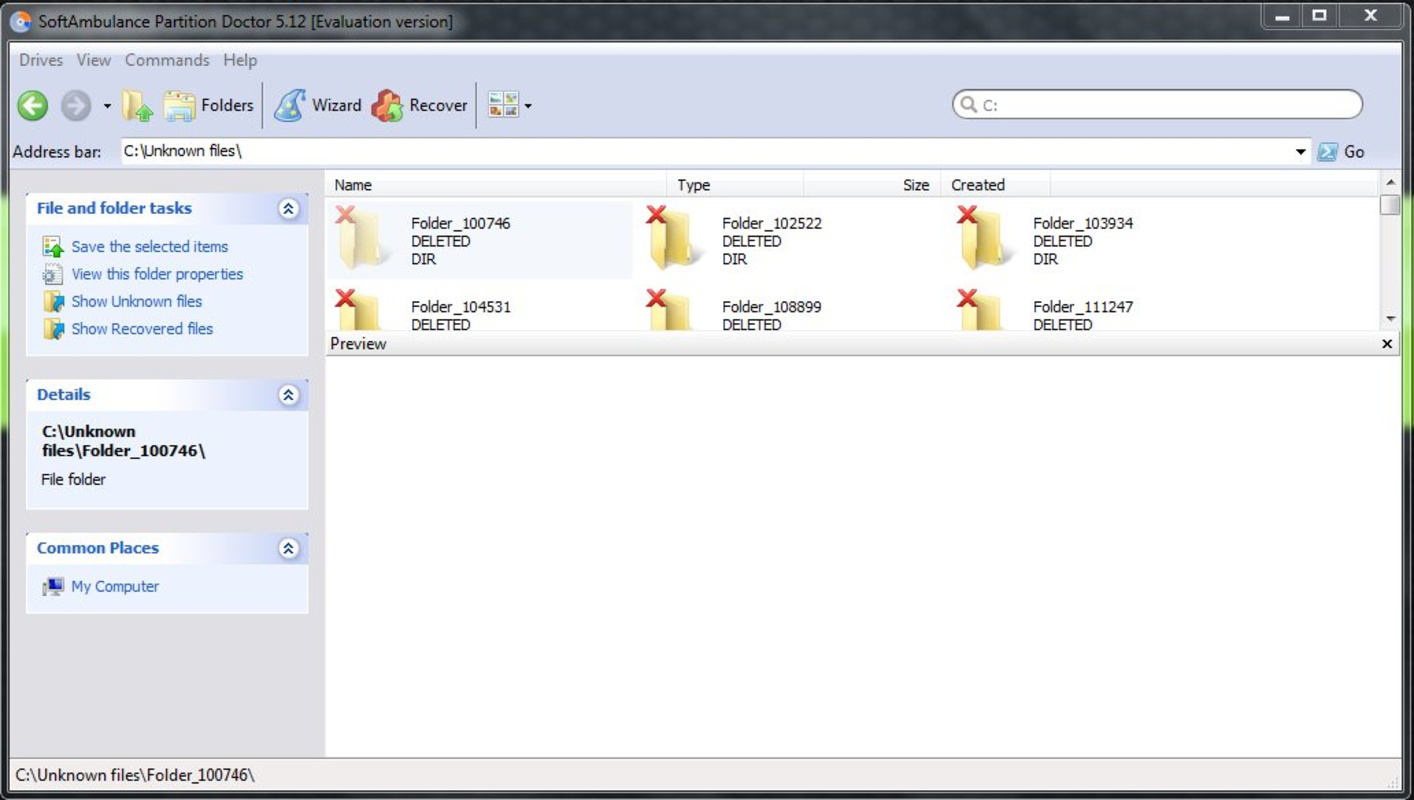Open the Drives menu
The width and height of the screenshot is (1414, 800).
[41, 60]
